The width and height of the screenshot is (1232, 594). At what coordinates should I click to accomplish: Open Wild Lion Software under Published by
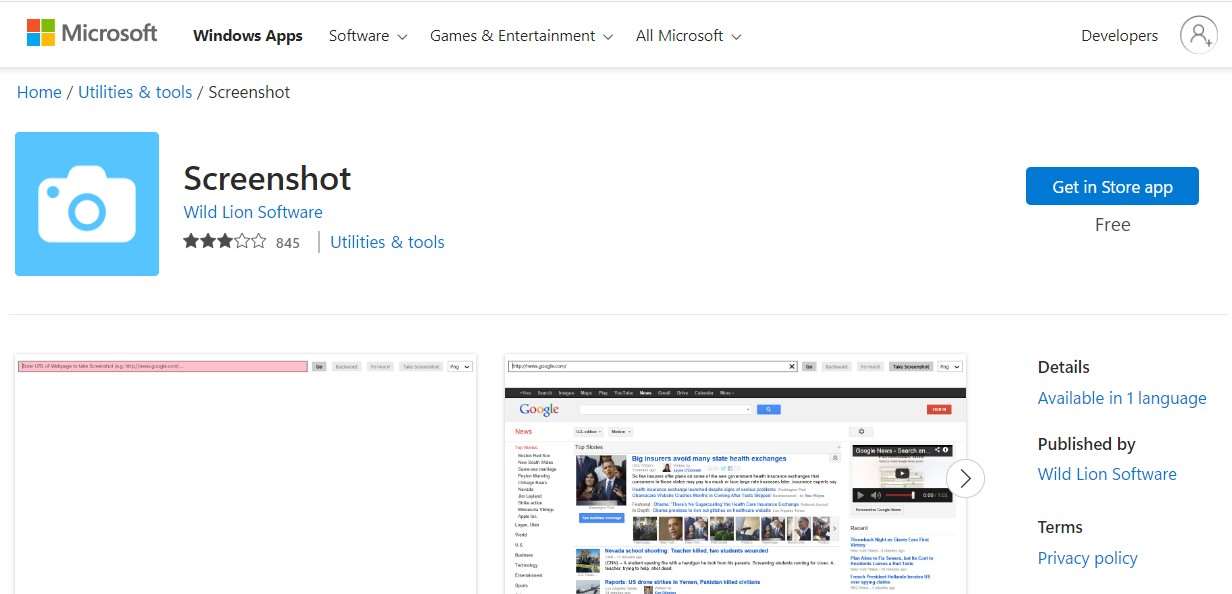click(1107, 474)
